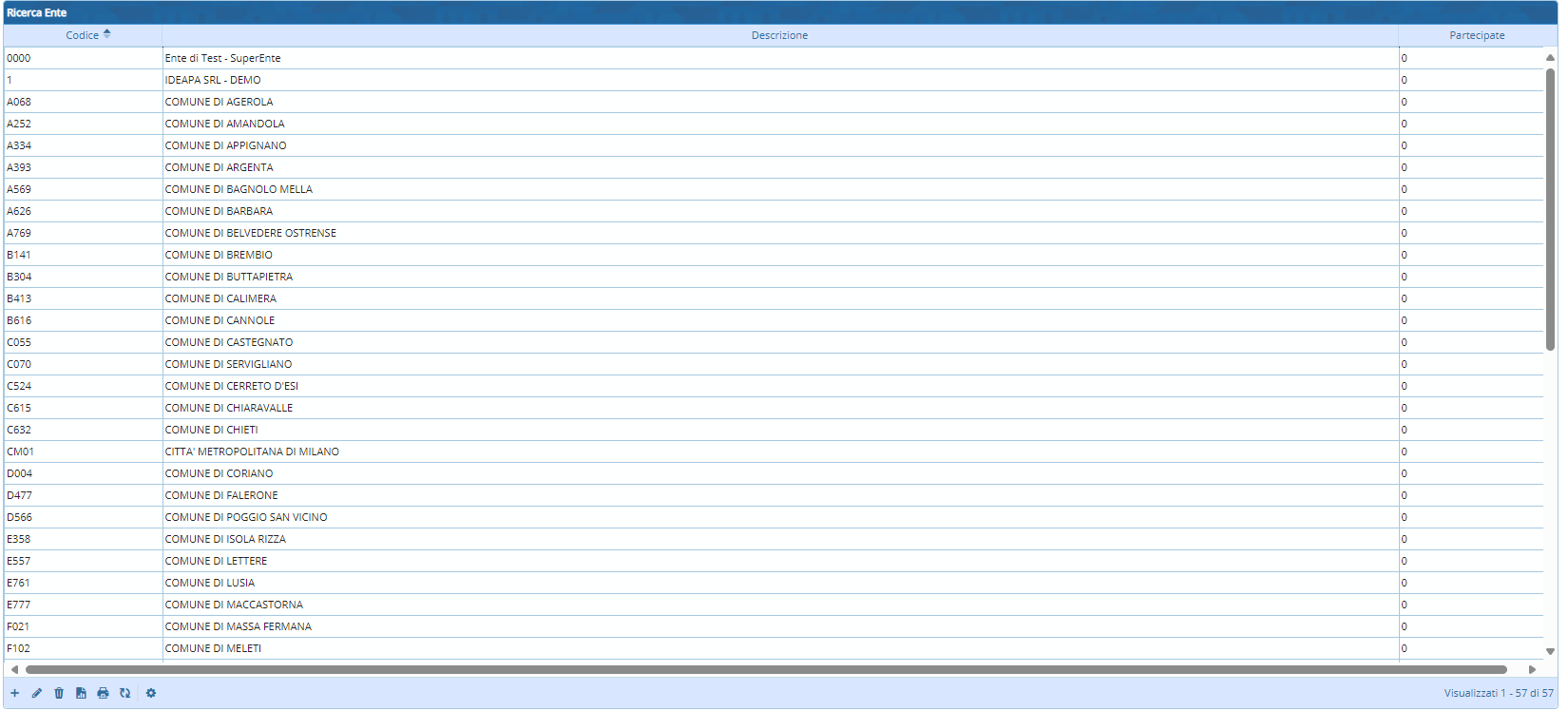Image resolution: width=1568 pixels, height=711 pixels.
Task: Select the COMUNE DI AGEROLA row
Action: (x=219, y=102)
